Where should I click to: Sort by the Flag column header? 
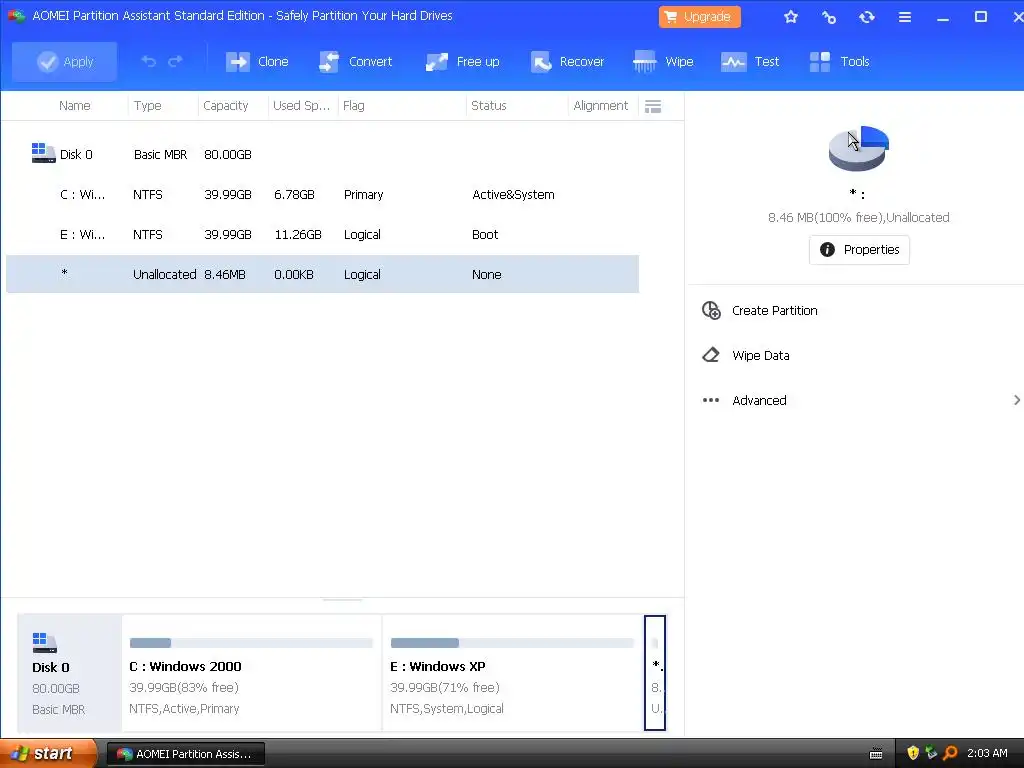353,106
